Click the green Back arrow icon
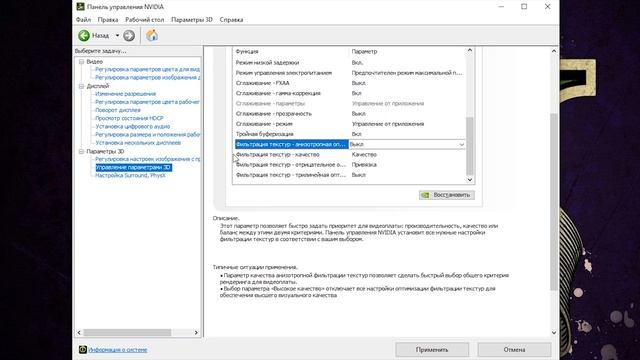The height and width of the screenshot is (360, 640). click(84, 36)
